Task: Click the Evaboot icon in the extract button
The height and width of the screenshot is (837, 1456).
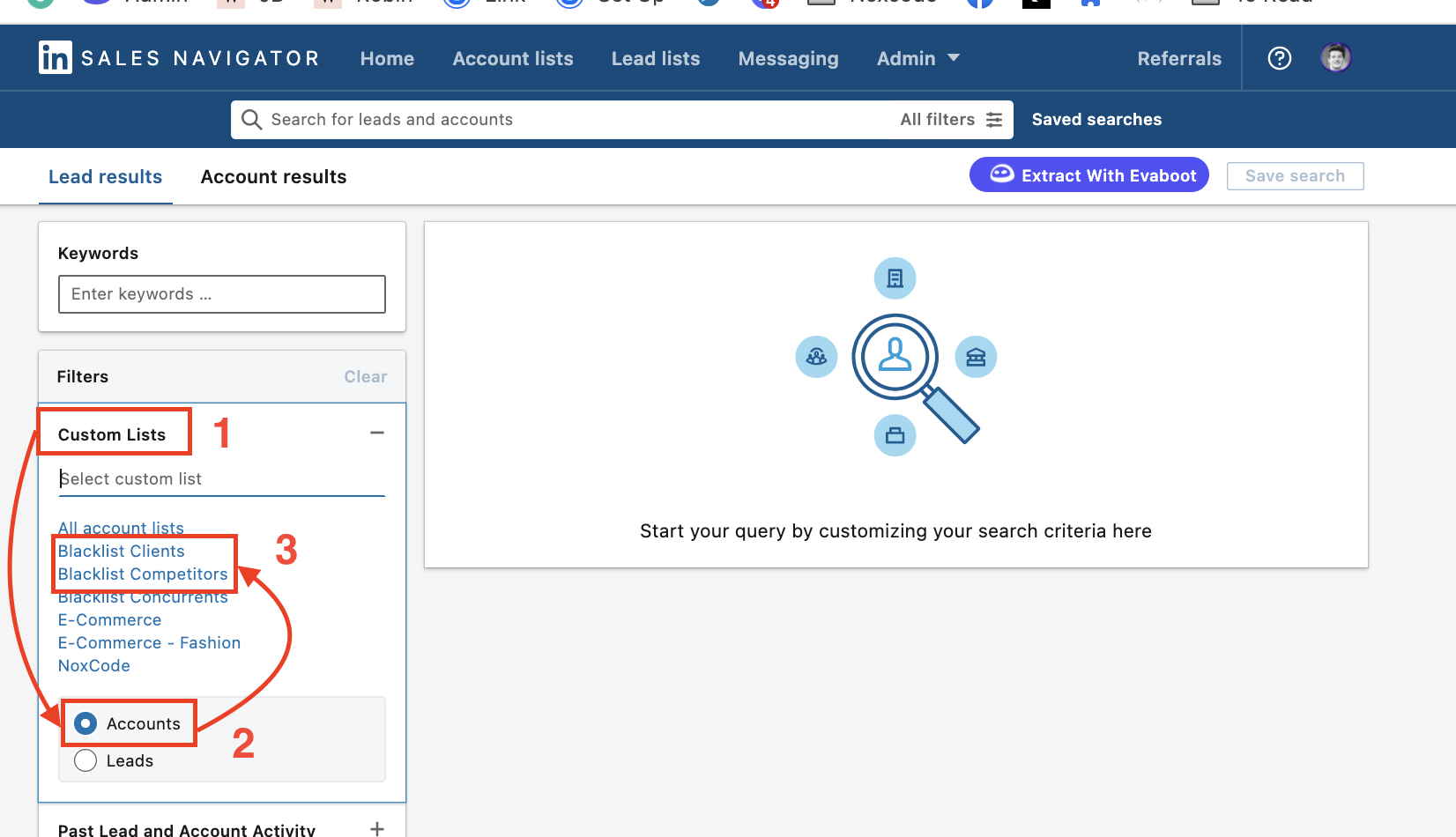Action: 1001,174
